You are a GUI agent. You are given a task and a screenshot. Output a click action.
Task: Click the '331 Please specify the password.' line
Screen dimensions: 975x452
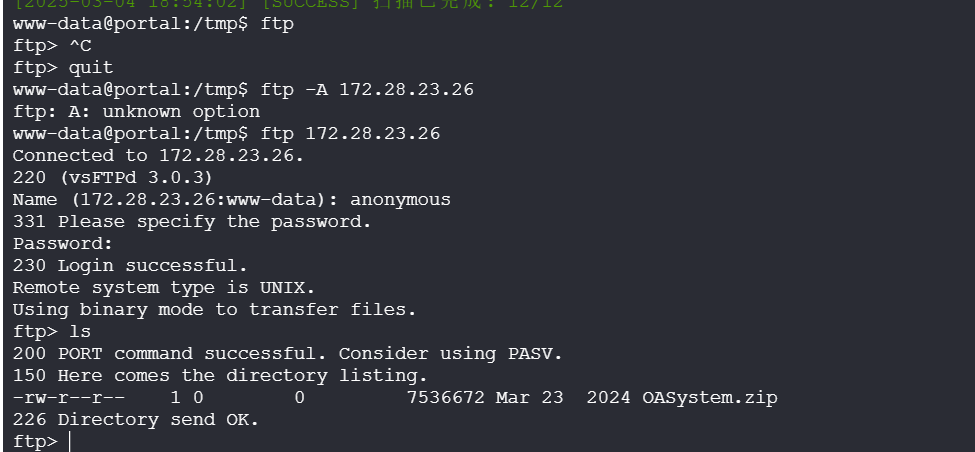pos(192,222)
